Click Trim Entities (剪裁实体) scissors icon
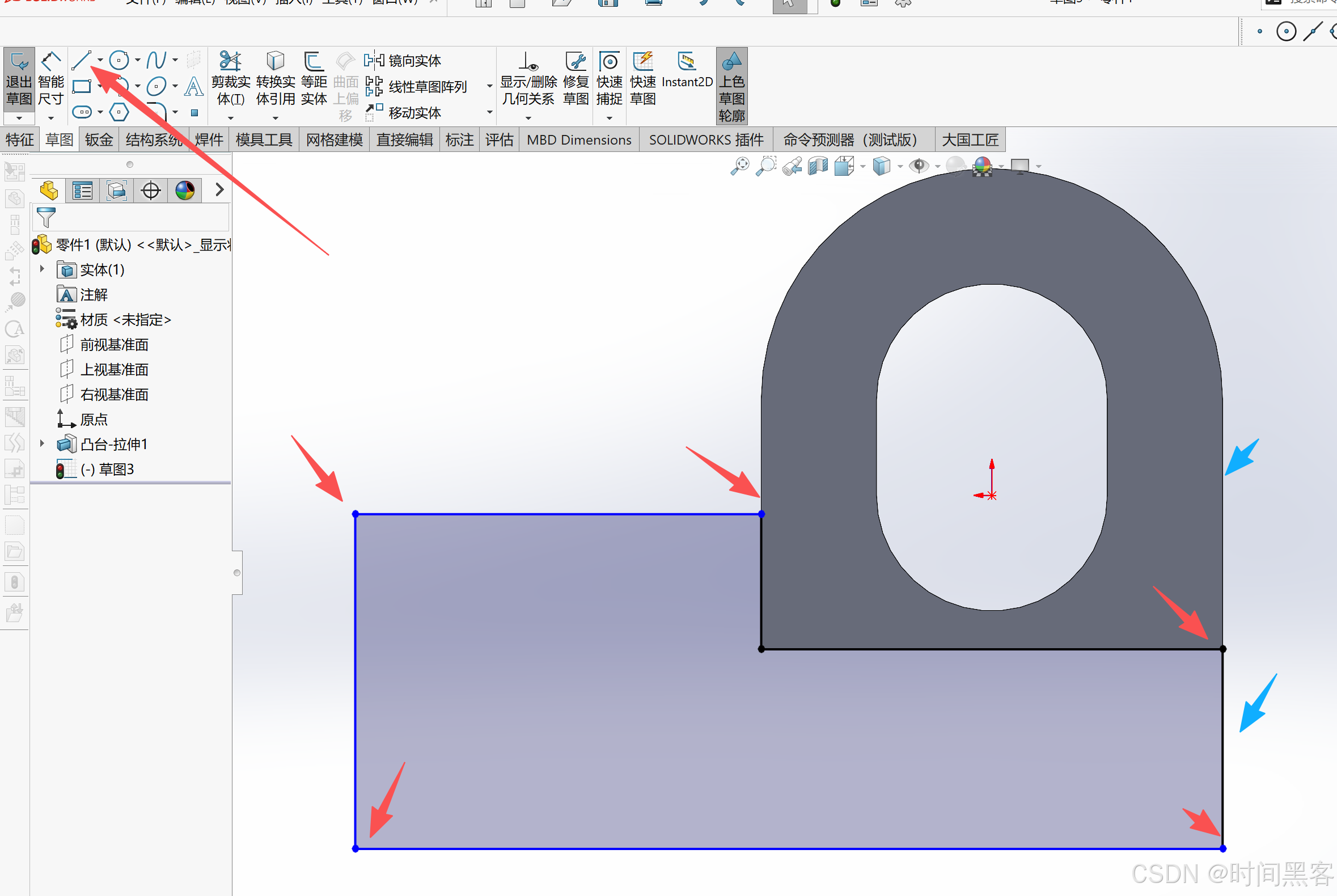The width and height of the screenshot is (1337, 896). [230, 61]
